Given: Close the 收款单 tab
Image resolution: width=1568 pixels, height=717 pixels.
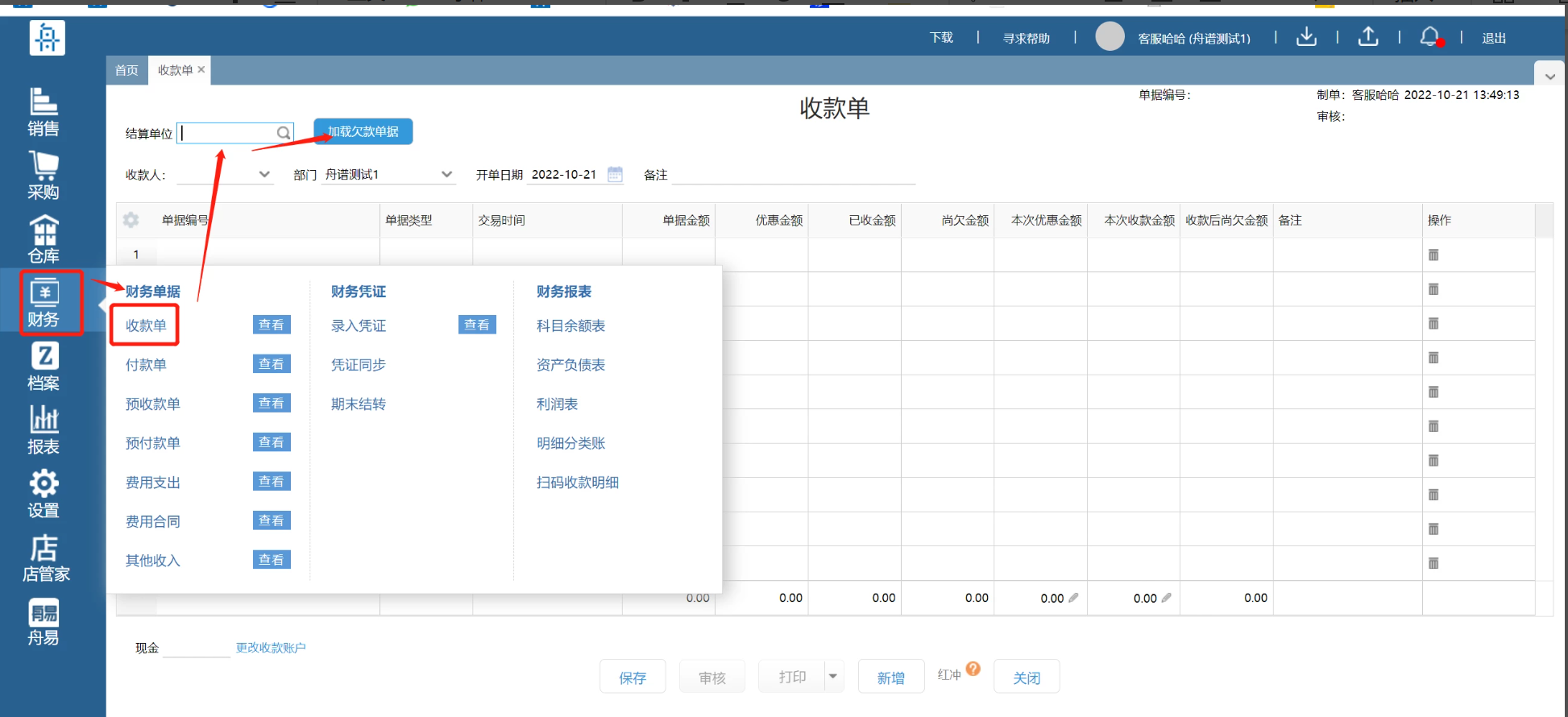Looking at the screenshot, I should pyautogui.click(x=201, y=70).
